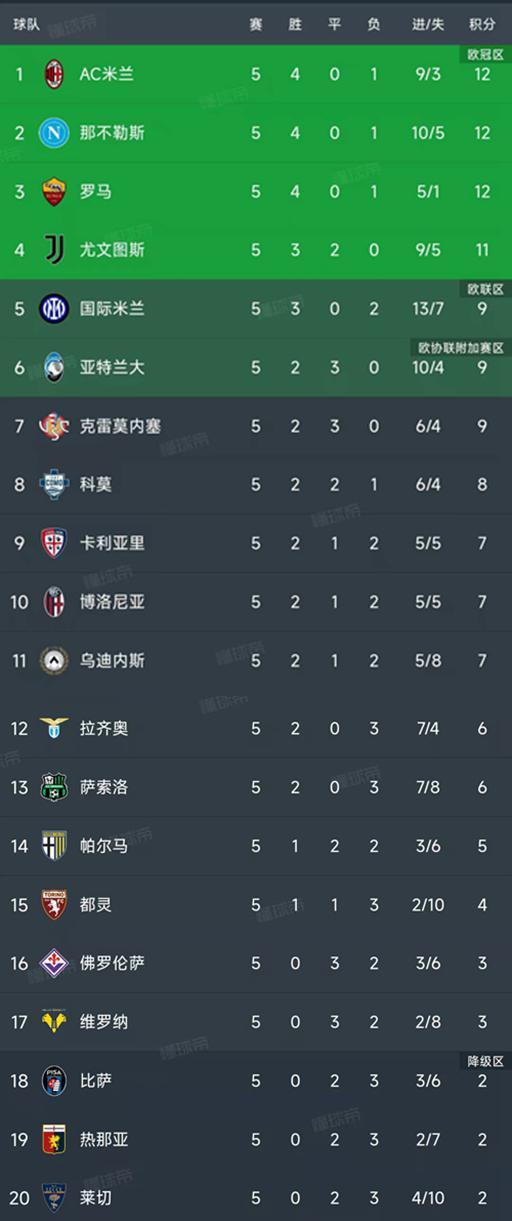The image size is (512, 1221).
Task: Click the 球队 column header
Action: pyautogui.click(x=27, y=24)
